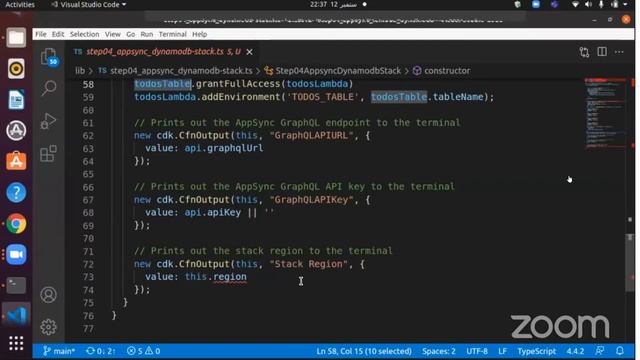Open the Accounts menu icon
The width and height of the screenshot is (640, 360).
(x=49, y=295)
